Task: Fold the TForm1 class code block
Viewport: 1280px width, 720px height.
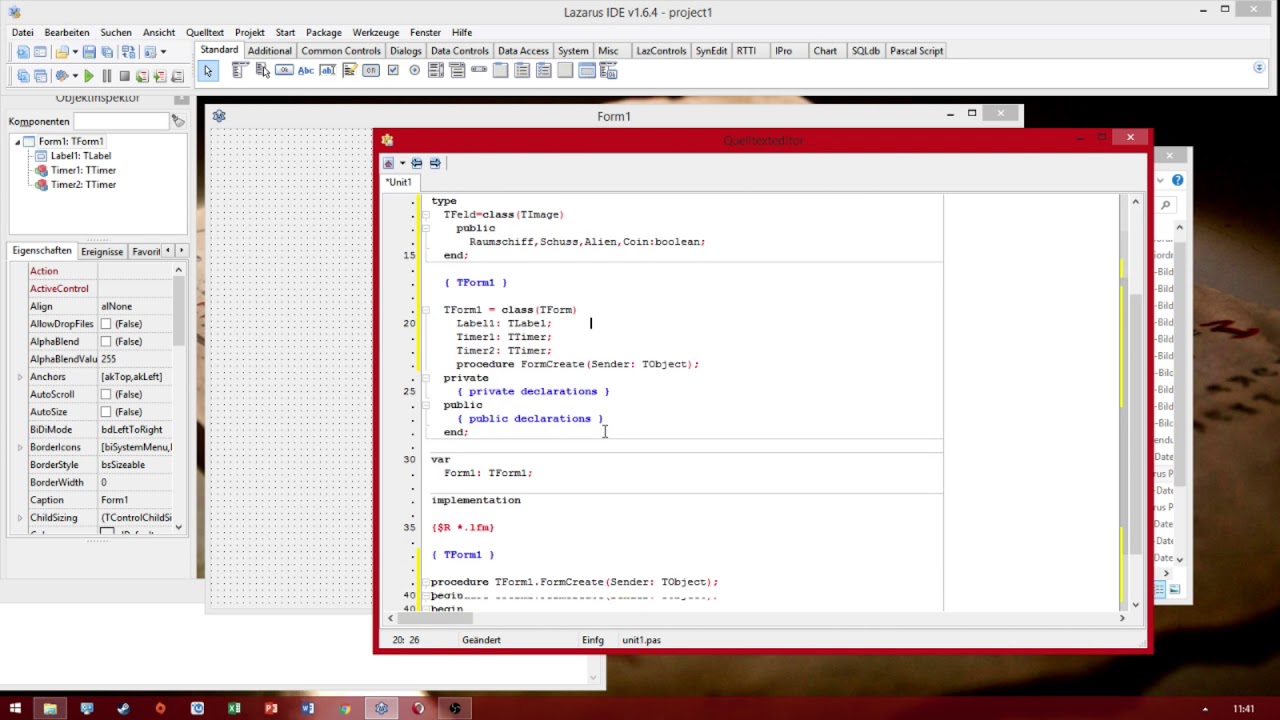Action: pyautogui.click(x=425, y=310)
